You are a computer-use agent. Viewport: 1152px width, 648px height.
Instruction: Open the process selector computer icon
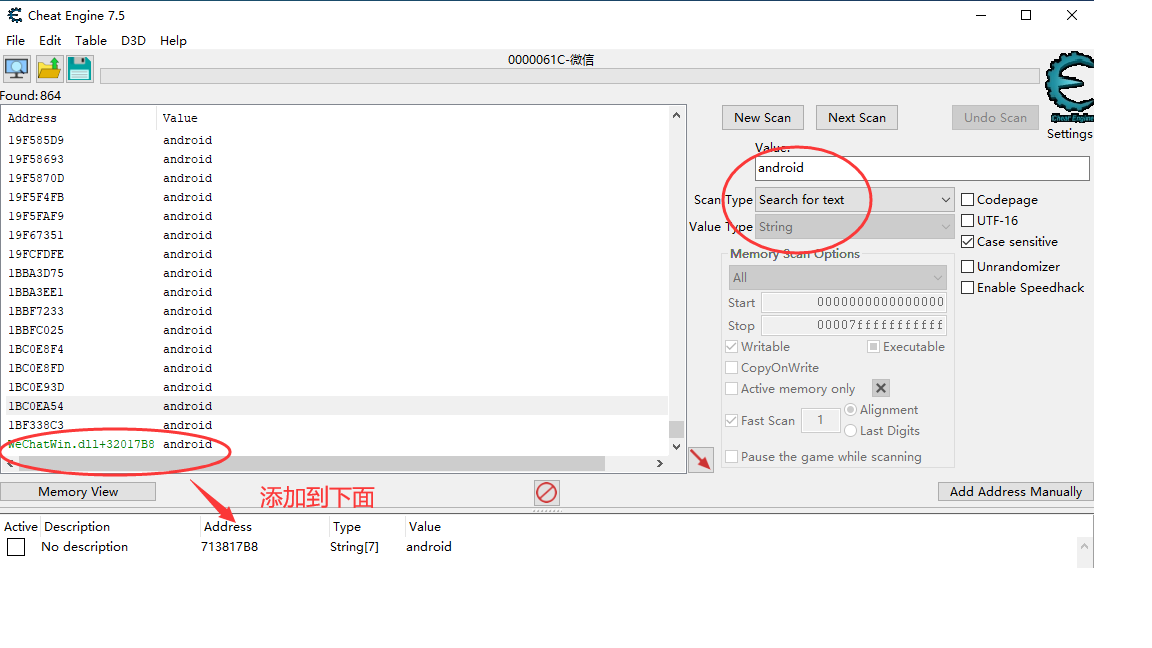click(x=16, y=69)
